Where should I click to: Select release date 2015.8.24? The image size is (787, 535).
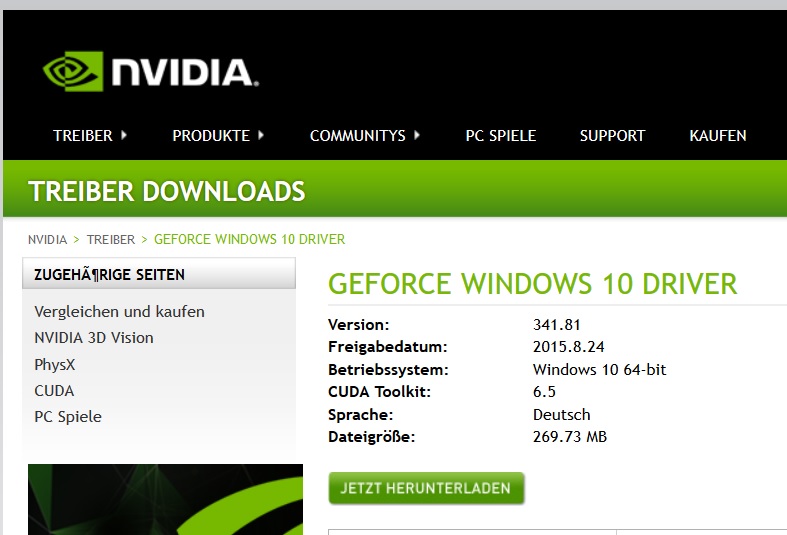(x=569, y=347)
